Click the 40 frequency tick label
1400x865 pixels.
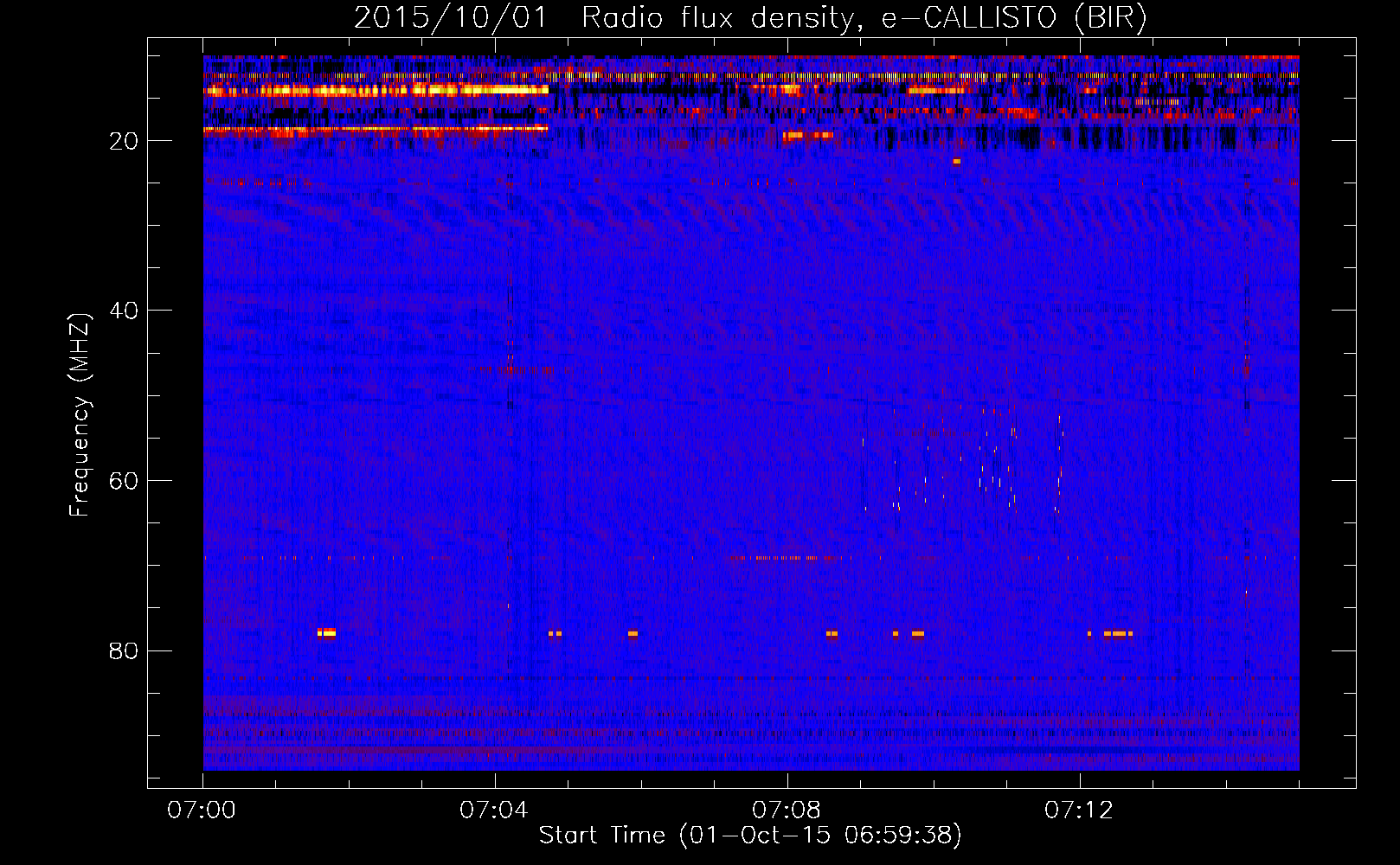pyautogui.click(x=124, y=311)
